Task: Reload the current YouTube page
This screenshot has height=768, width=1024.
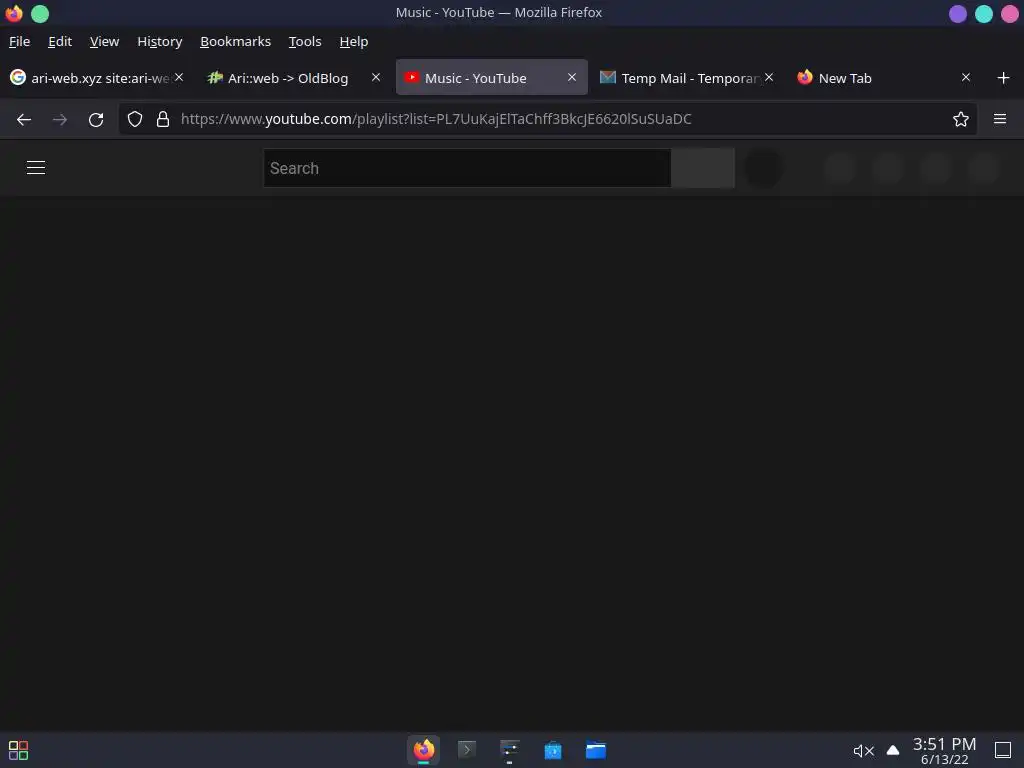Action: click(x=96, y=120)
